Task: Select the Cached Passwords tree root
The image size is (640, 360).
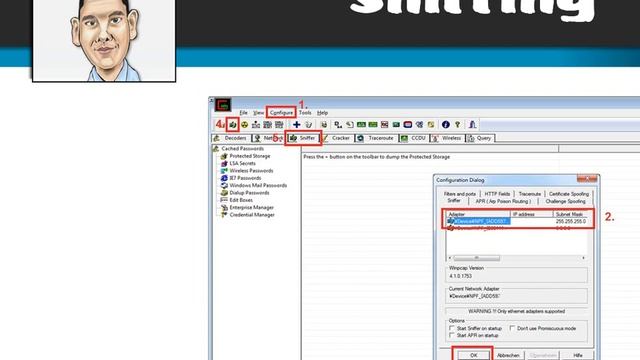Action: pyautogui.click(x=242, y=149)
